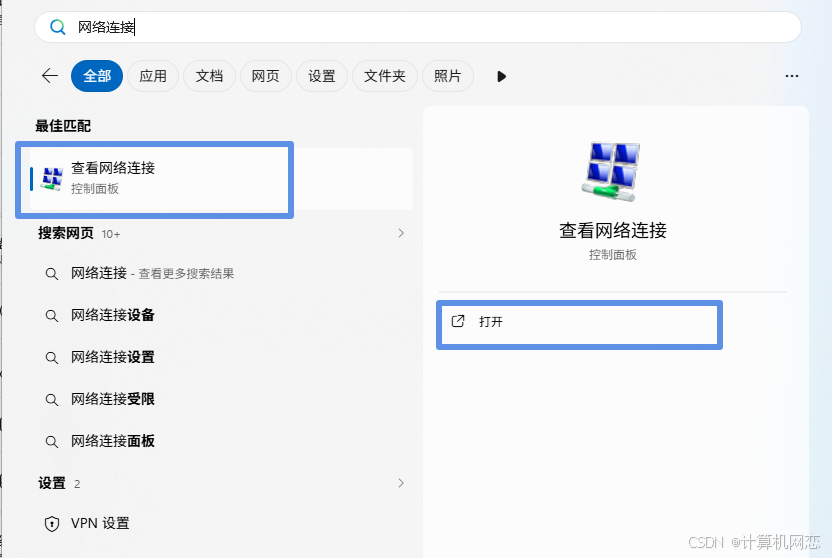The width and height of the screenshot is (832, 558).
Task: Click the large network icon in preview pane
Action: (x=611, y=172)
